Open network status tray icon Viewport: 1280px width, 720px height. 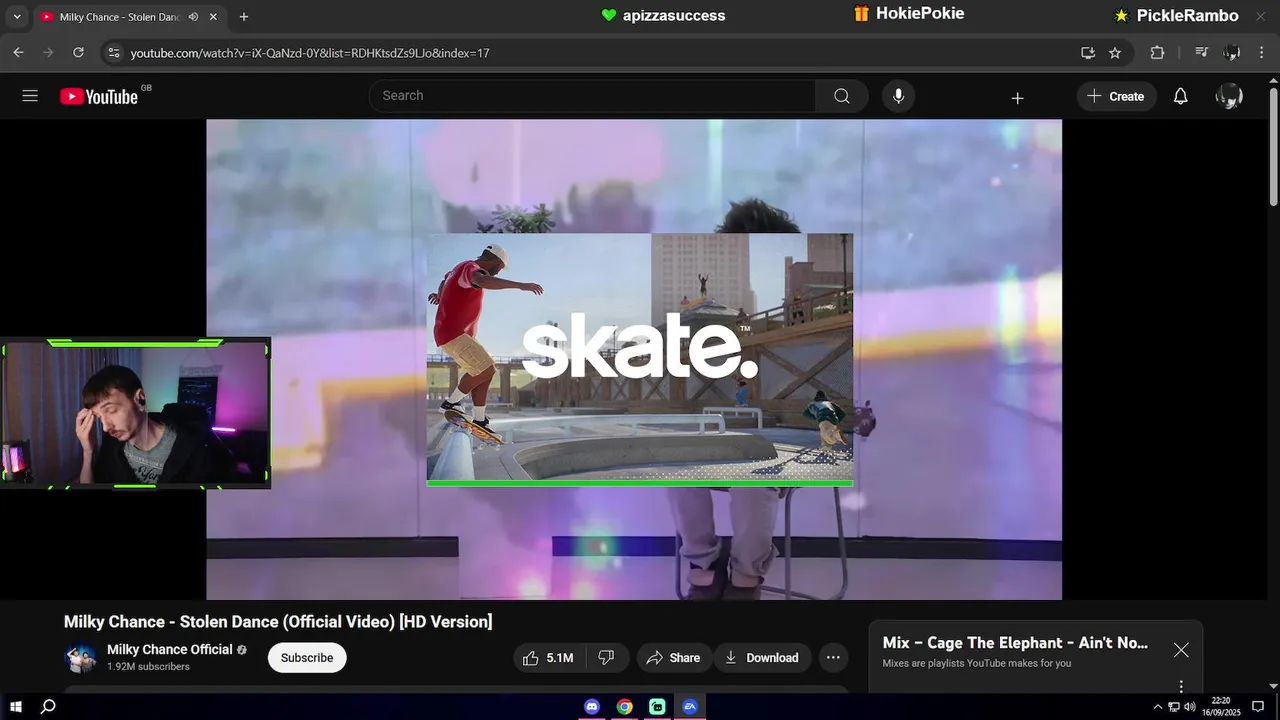point(1174,707)
